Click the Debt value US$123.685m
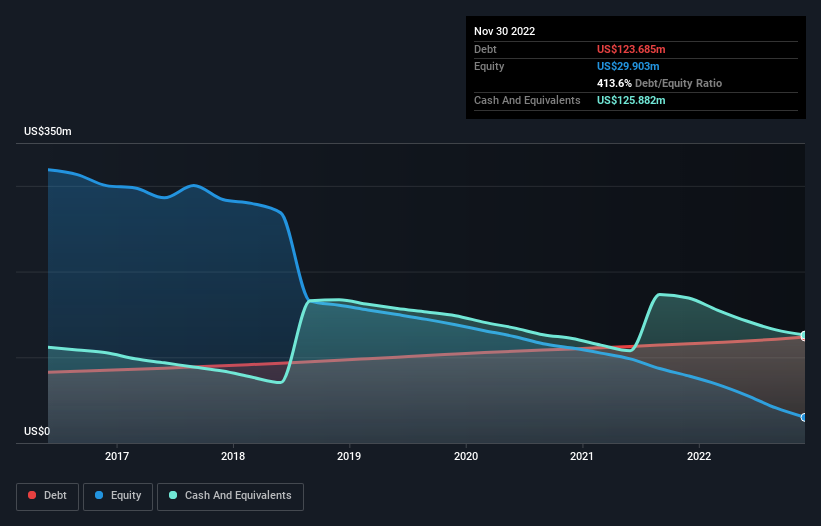 point(631,49)
